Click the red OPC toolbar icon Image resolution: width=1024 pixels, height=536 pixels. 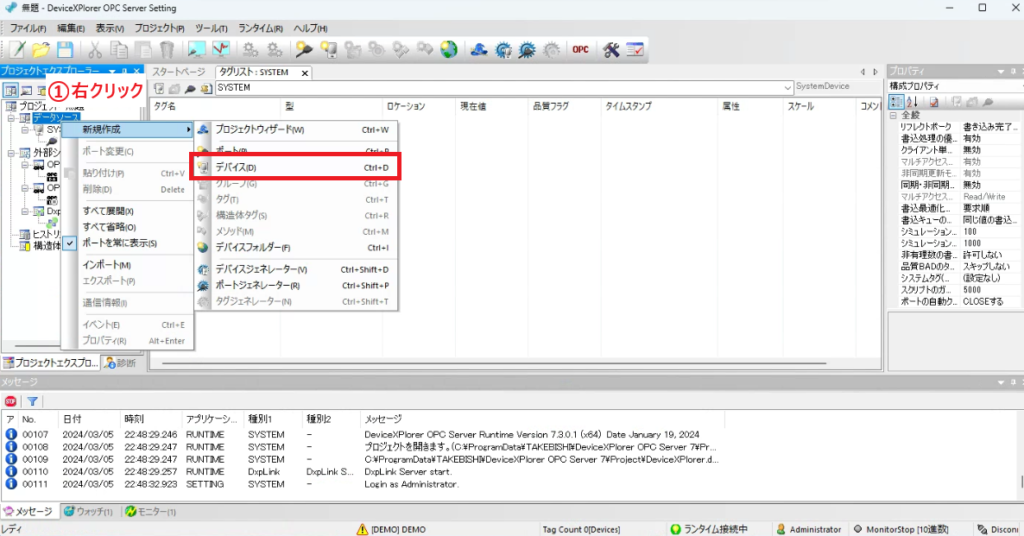coord(581,50)
